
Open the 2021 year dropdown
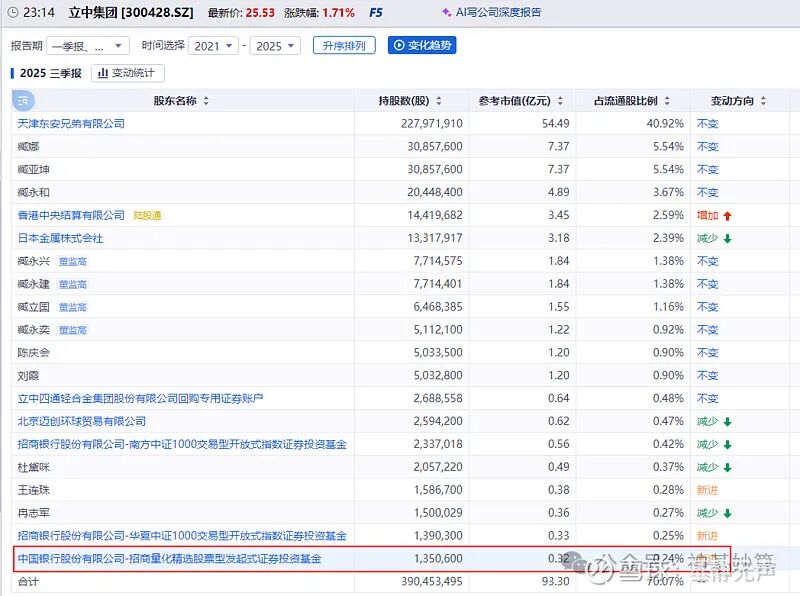coord(215,45)
